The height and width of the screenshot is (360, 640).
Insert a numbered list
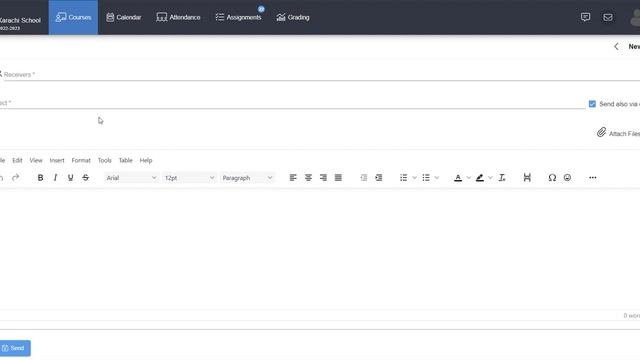[x=404, y=178]
